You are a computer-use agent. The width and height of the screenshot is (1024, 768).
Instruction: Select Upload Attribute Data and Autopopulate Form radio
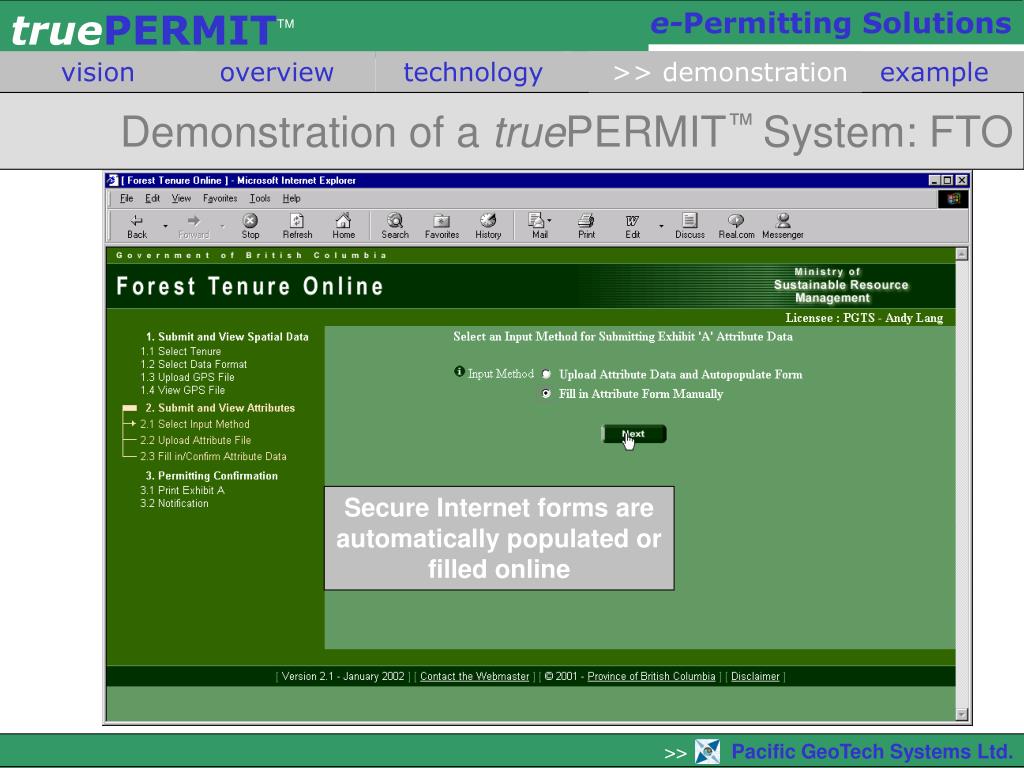(547, 374)
